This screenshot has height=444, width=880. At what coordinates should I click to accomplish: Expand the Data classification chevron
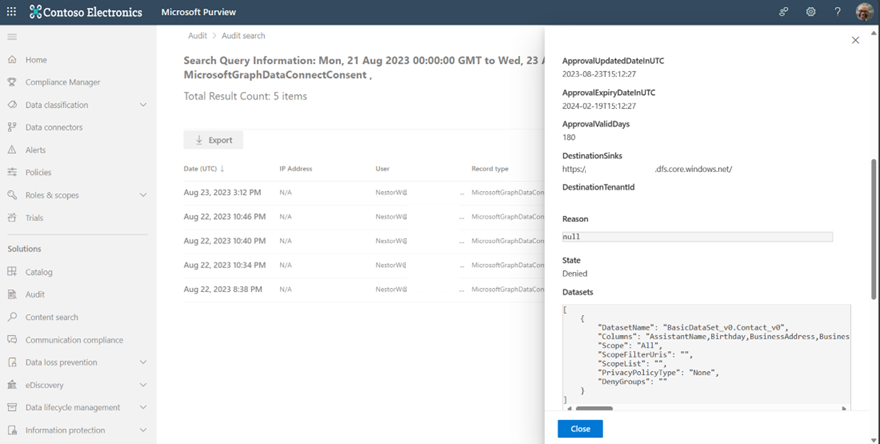pyautogui.click(x=143, y=105)
